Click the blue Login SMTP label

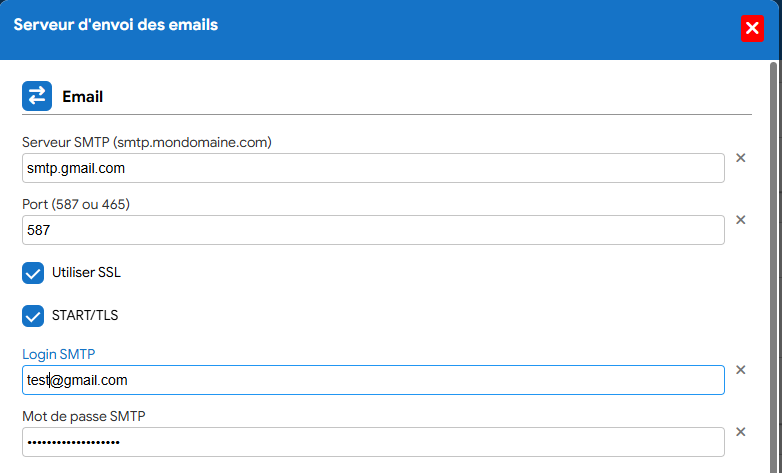[58, 354]
